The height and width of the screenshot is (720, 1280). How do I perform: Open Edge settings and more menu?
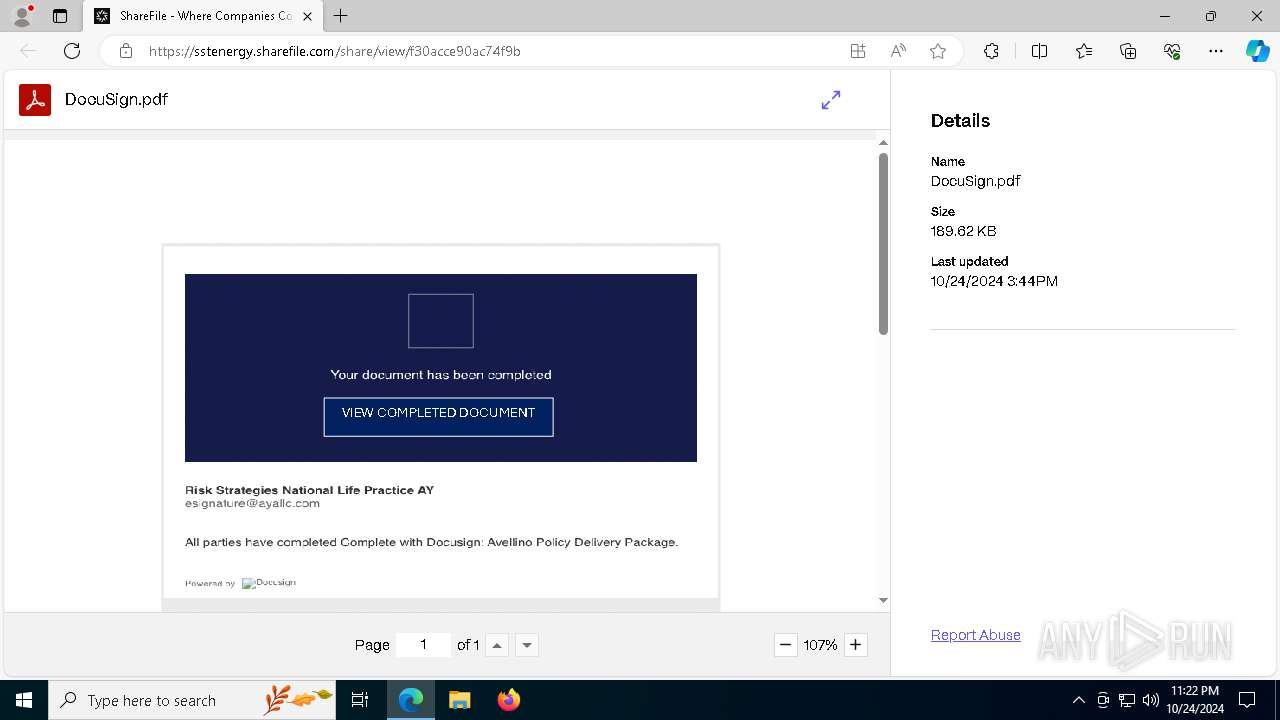pyautogui.click(x=1216, y=51)
